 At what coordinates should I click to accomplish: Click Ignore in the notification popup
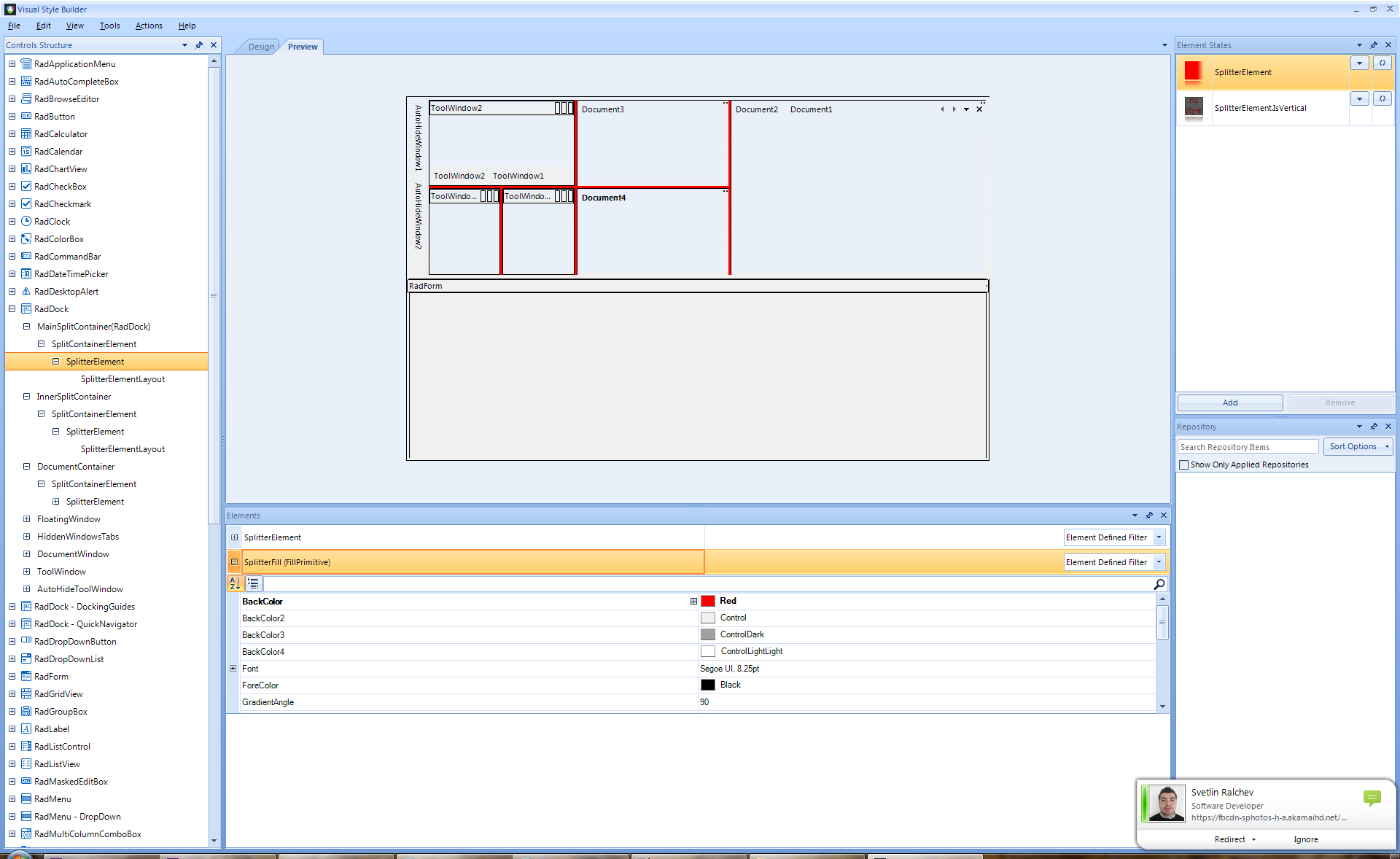pyautogui.click(x=1305, y=839)
